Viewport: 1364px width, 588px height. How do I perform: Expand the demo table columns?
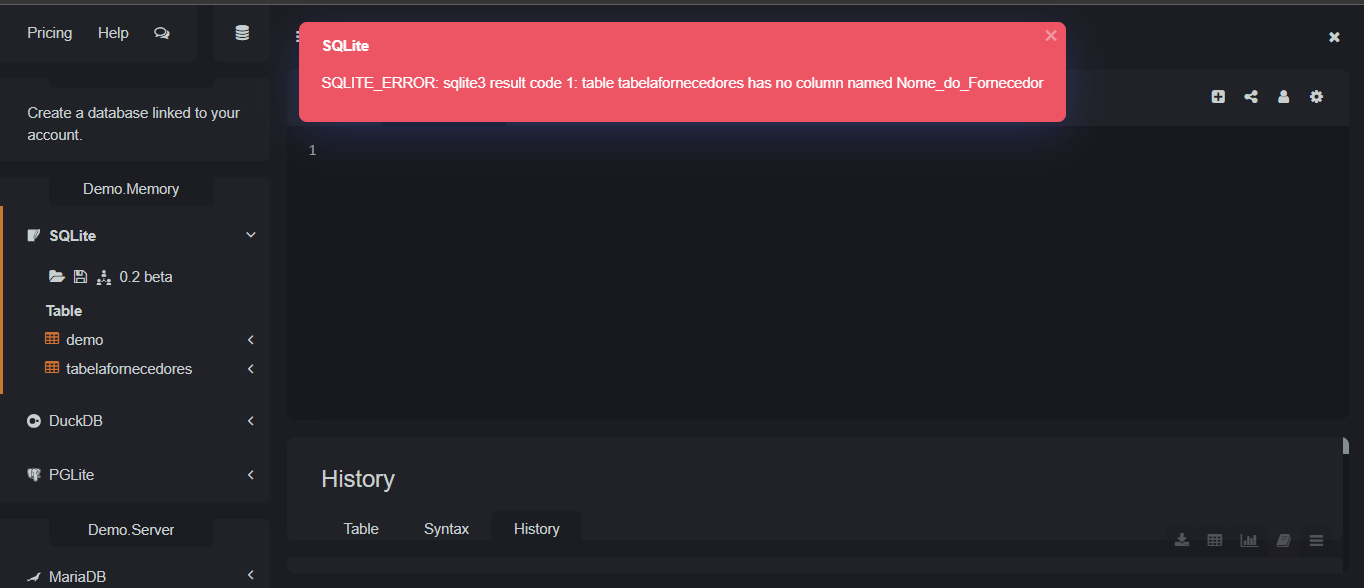tap(251, 340)
